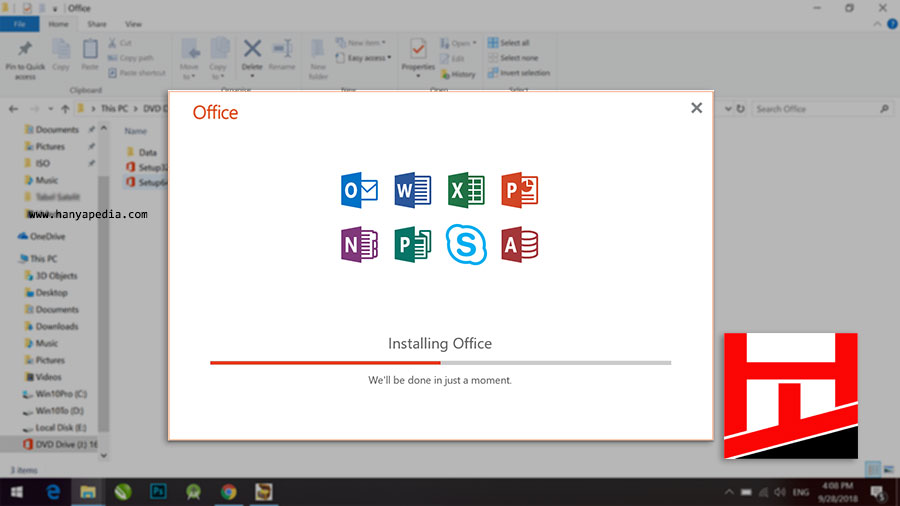Click the Skype for Business icon
This screenshot has height=506, width=900.
[x=466, y=244]
